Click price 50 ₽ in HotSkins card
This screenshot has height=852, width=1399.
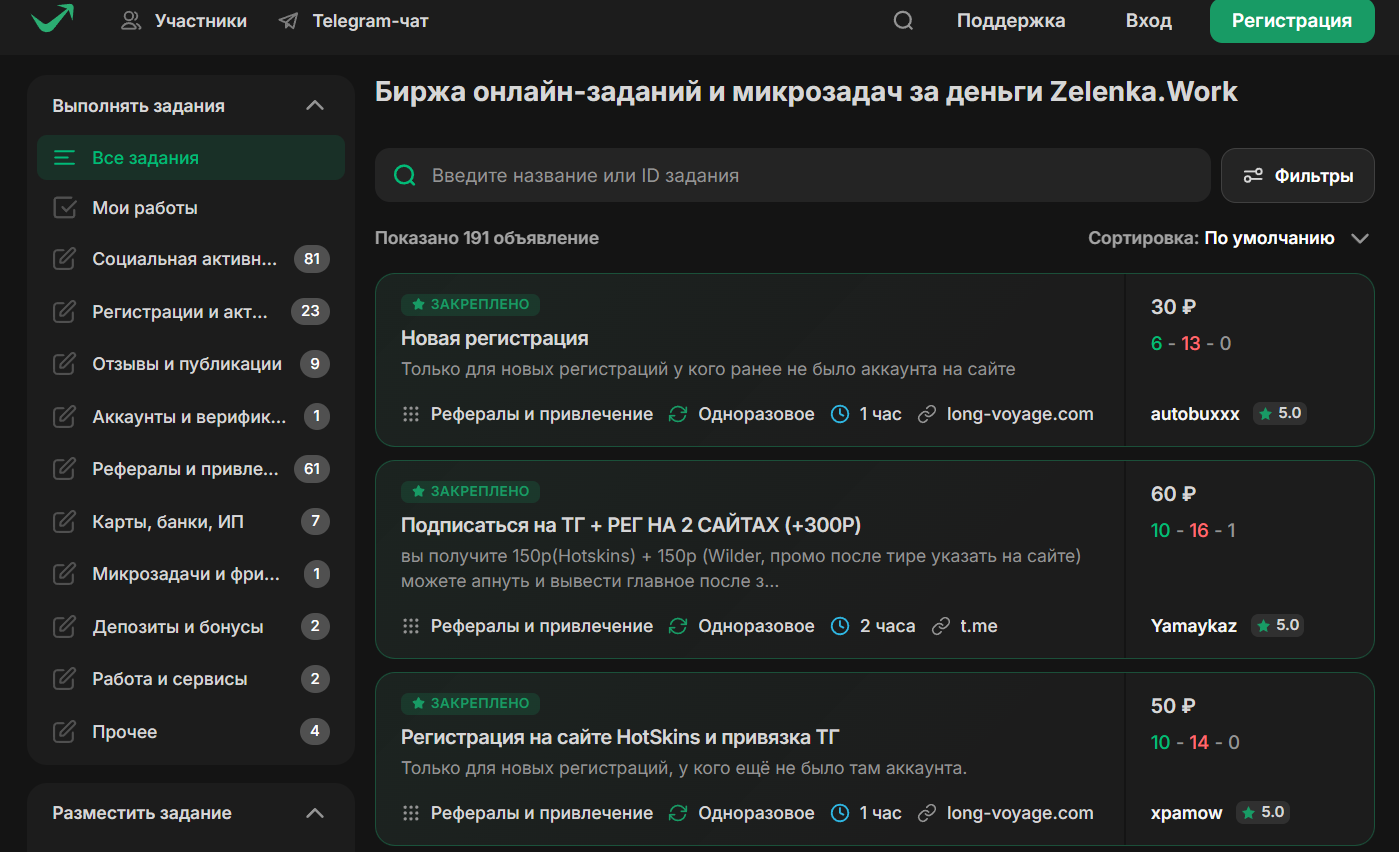tap(1174, 706)
